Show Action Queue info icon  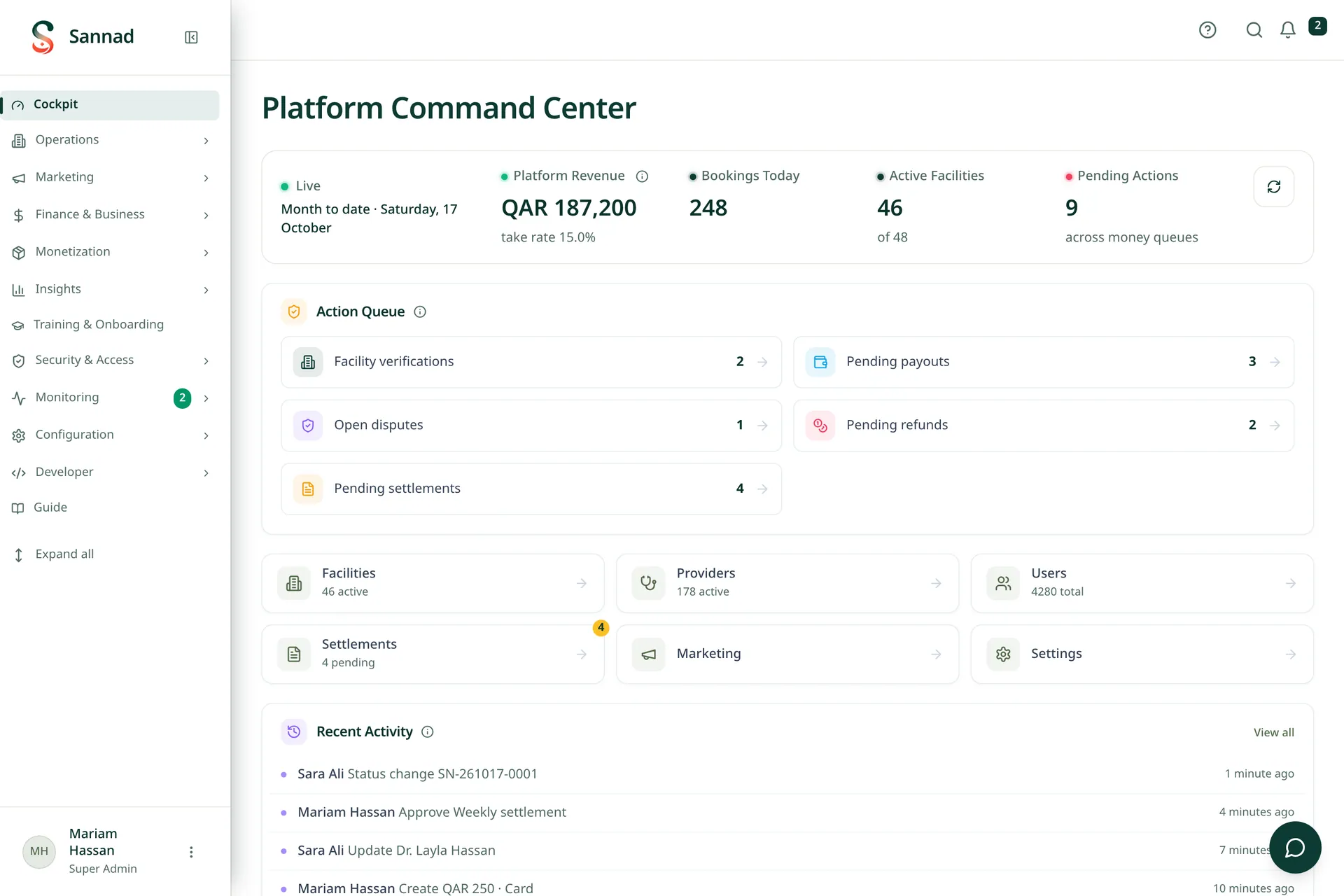point(420,312)
